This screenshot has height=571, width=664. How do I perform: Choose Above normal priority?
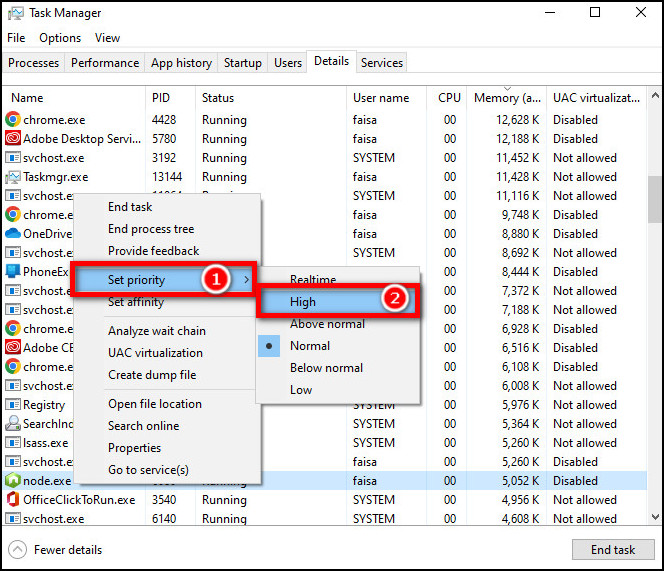point(338,324)
